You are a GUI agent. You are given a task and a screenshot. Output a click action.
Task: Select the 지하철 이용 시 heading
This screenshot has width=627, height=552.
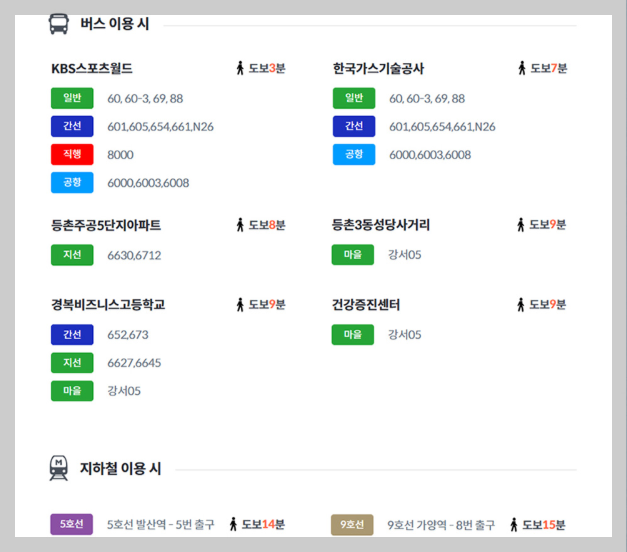pos(120,468)
